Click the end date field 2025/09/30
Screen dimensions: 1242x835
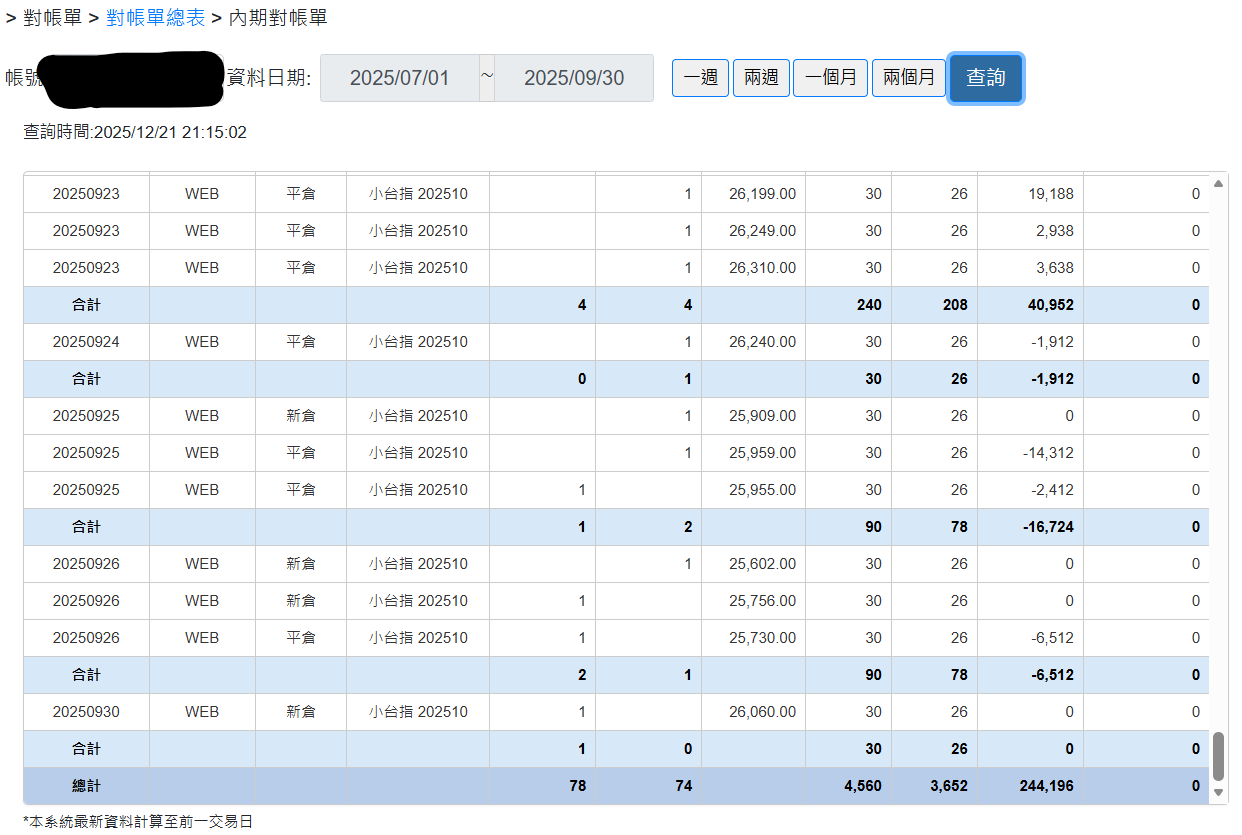click(574, 78)
